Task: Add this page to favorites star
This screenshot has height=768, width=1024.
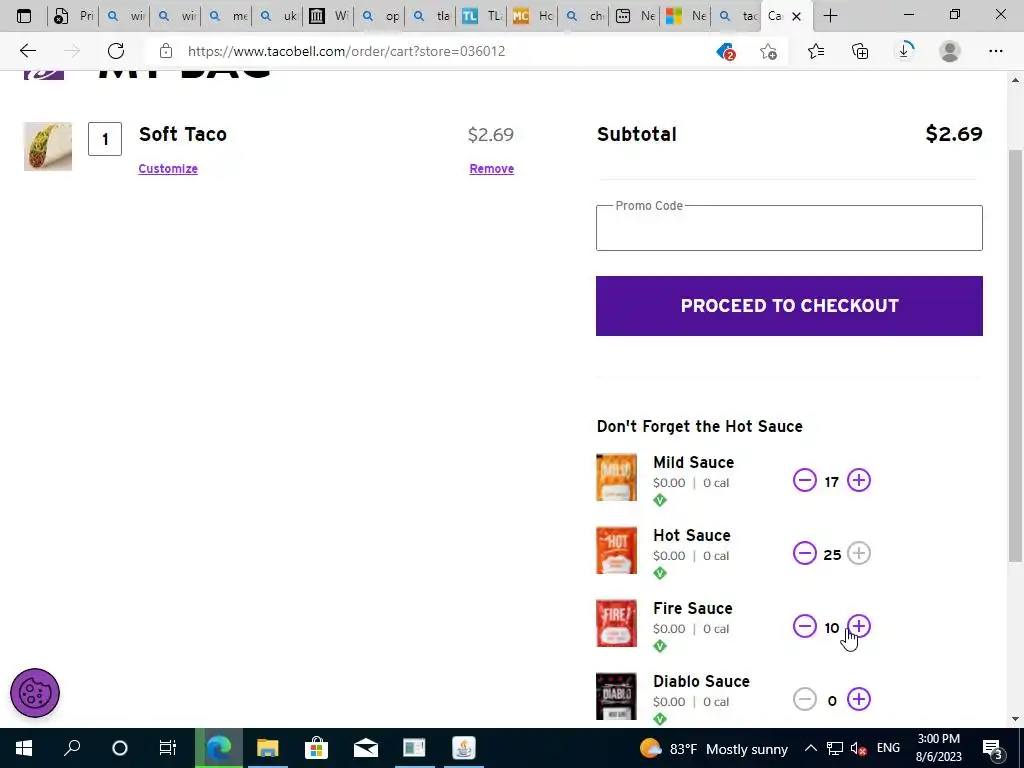Action: point(769,51)
